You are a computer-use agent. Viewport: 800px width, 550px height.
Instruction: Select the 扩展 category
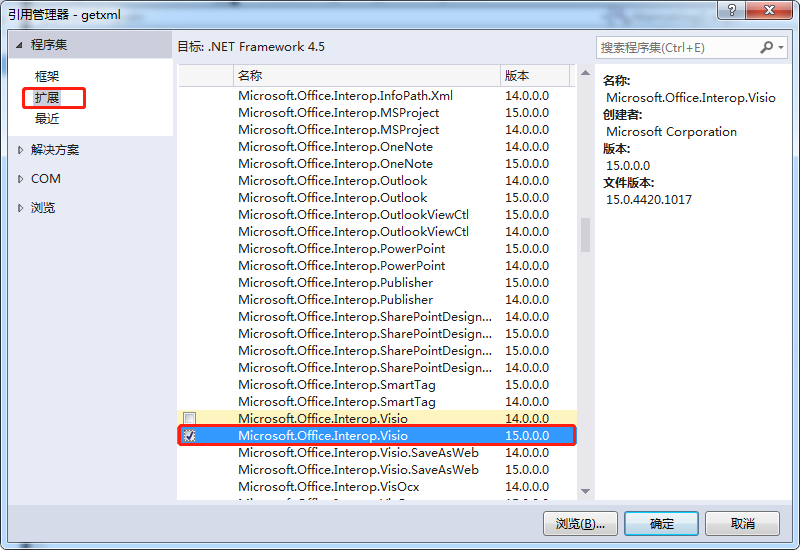(x=47, y=97)
